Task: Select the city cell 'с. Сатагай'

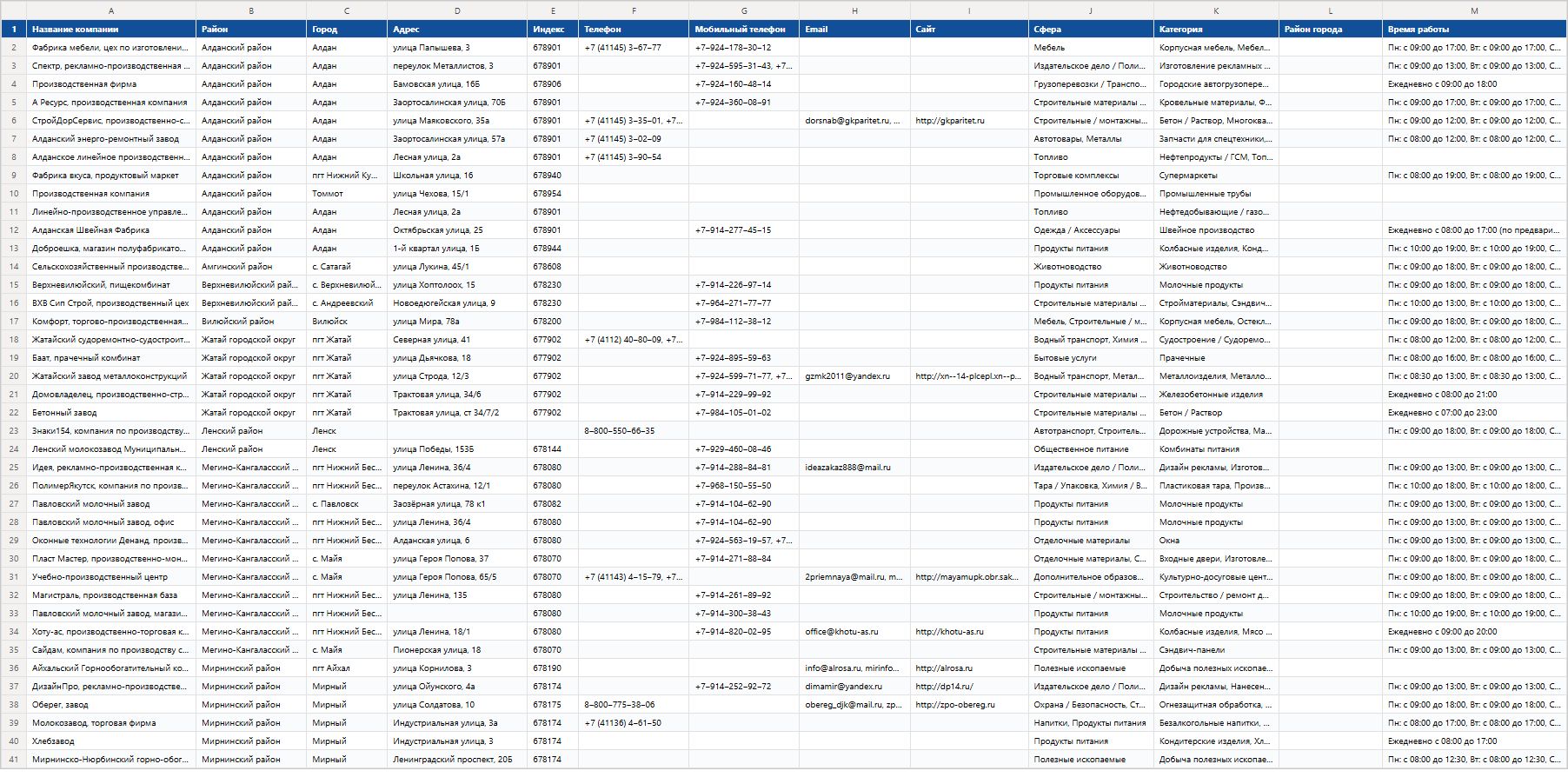Action: (347, 267)
